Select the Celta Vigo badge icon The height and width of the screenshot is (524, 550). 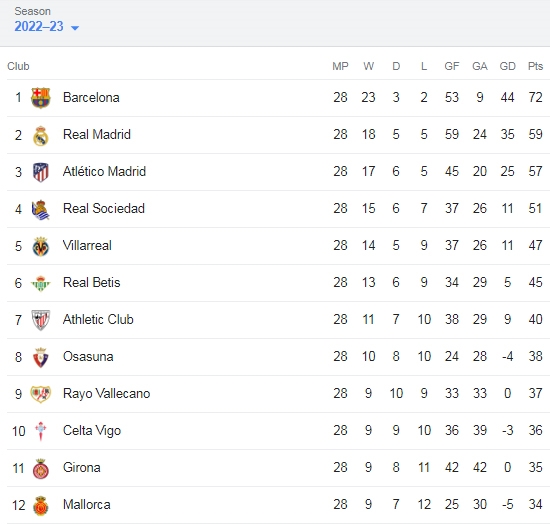pos(40,431)
